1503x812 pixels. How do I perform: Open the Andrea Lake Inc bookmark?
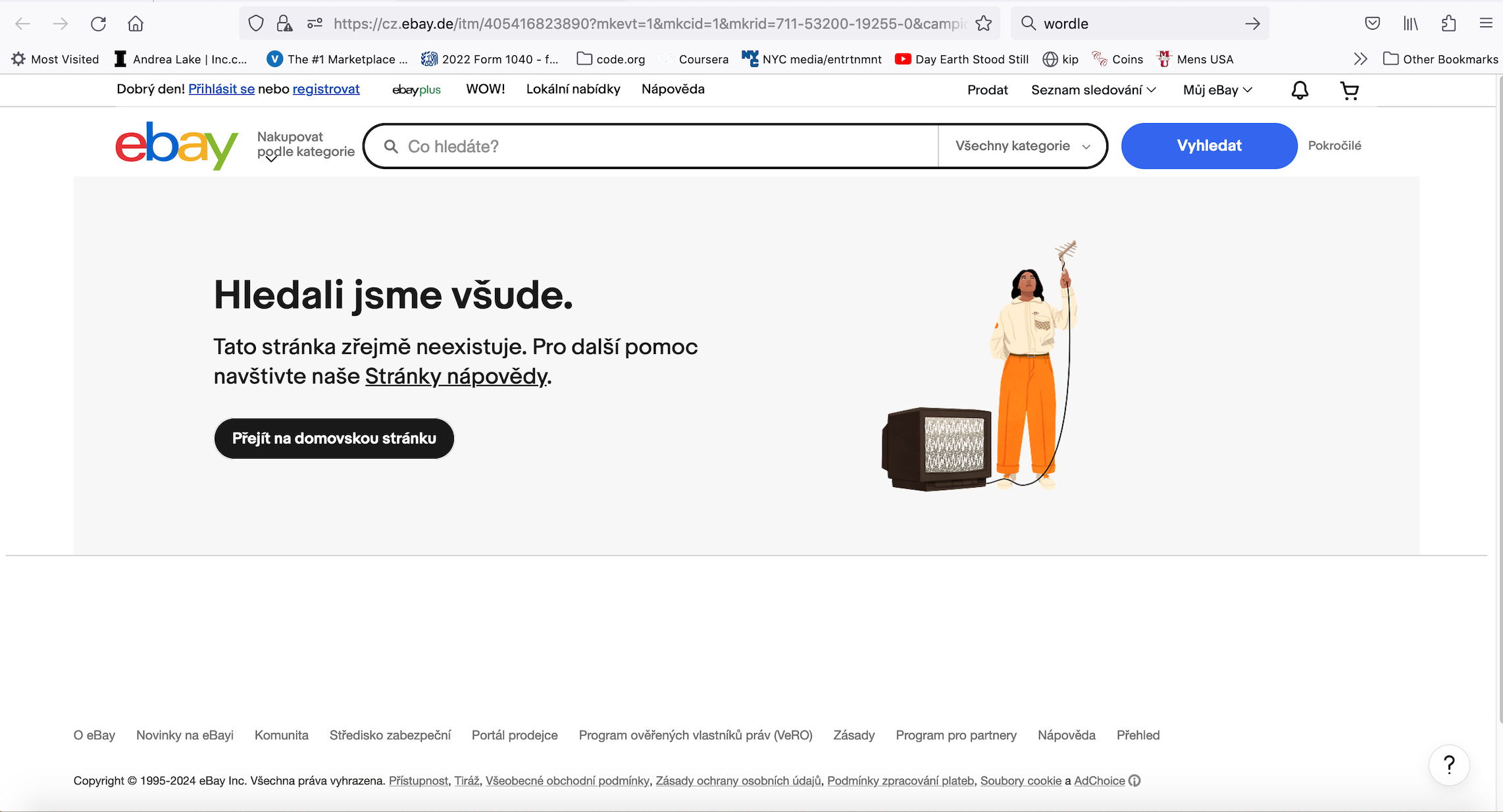tap(181, 59)
